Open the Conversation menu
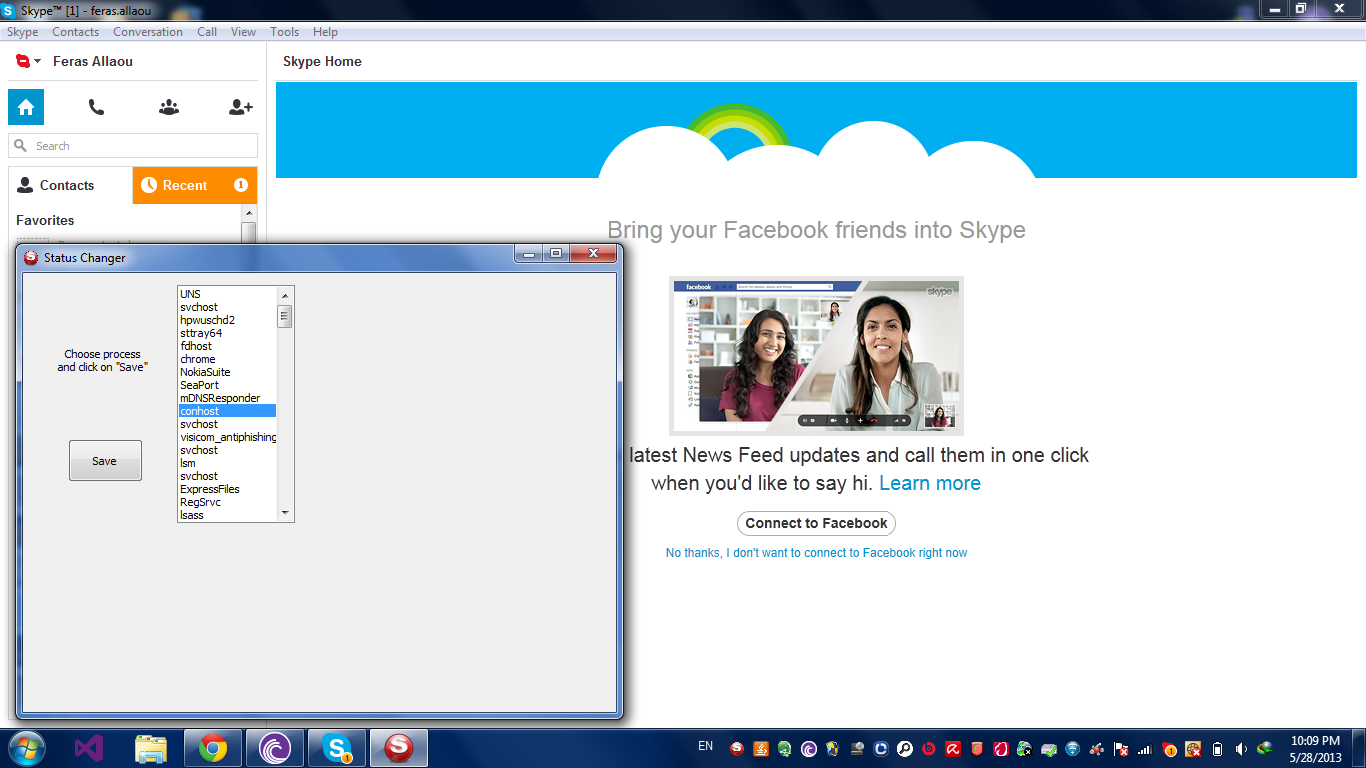 pos(148,32)
